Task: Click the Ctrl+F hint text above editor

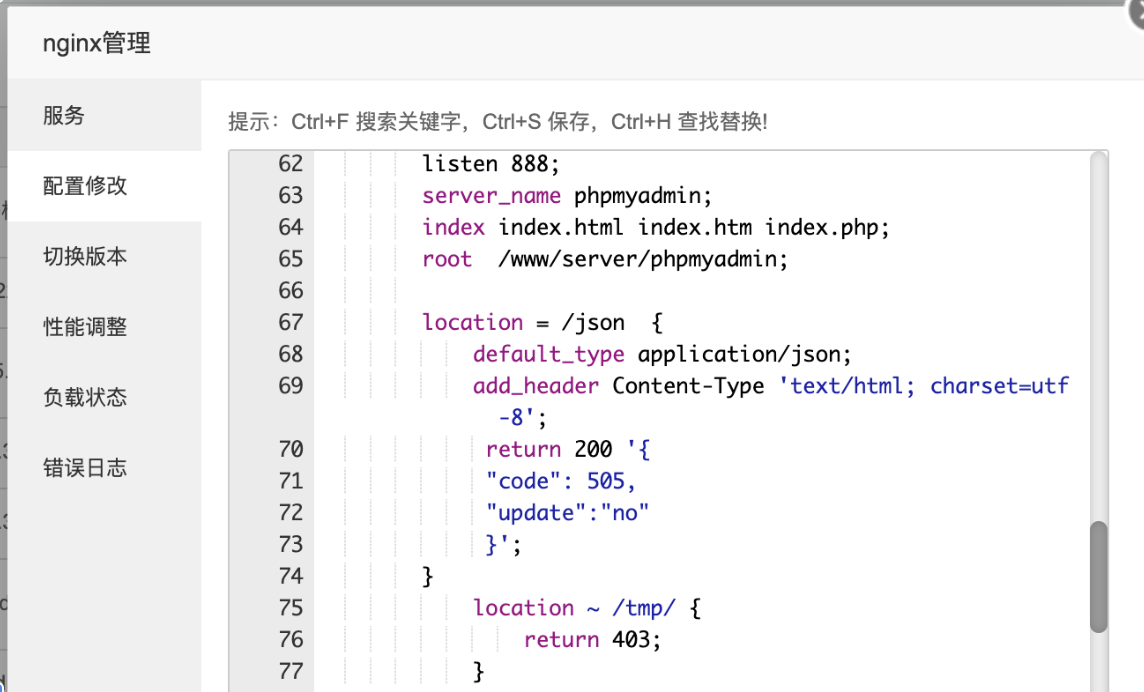Action: click(498, 121)
